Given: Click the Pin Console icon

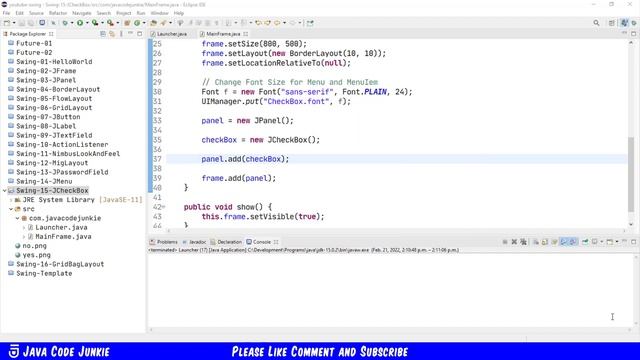Looking at the screenshot, I should point(585,242).
